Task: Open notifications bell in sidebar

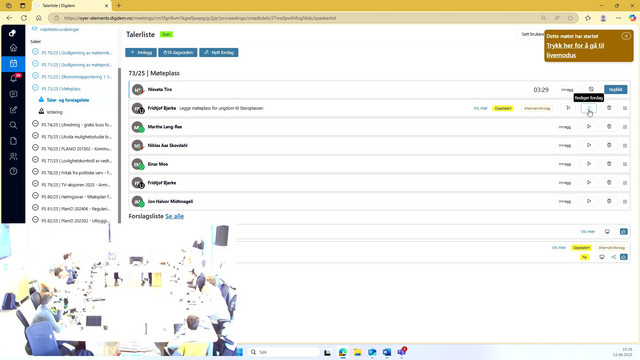Action: point(13,78)
